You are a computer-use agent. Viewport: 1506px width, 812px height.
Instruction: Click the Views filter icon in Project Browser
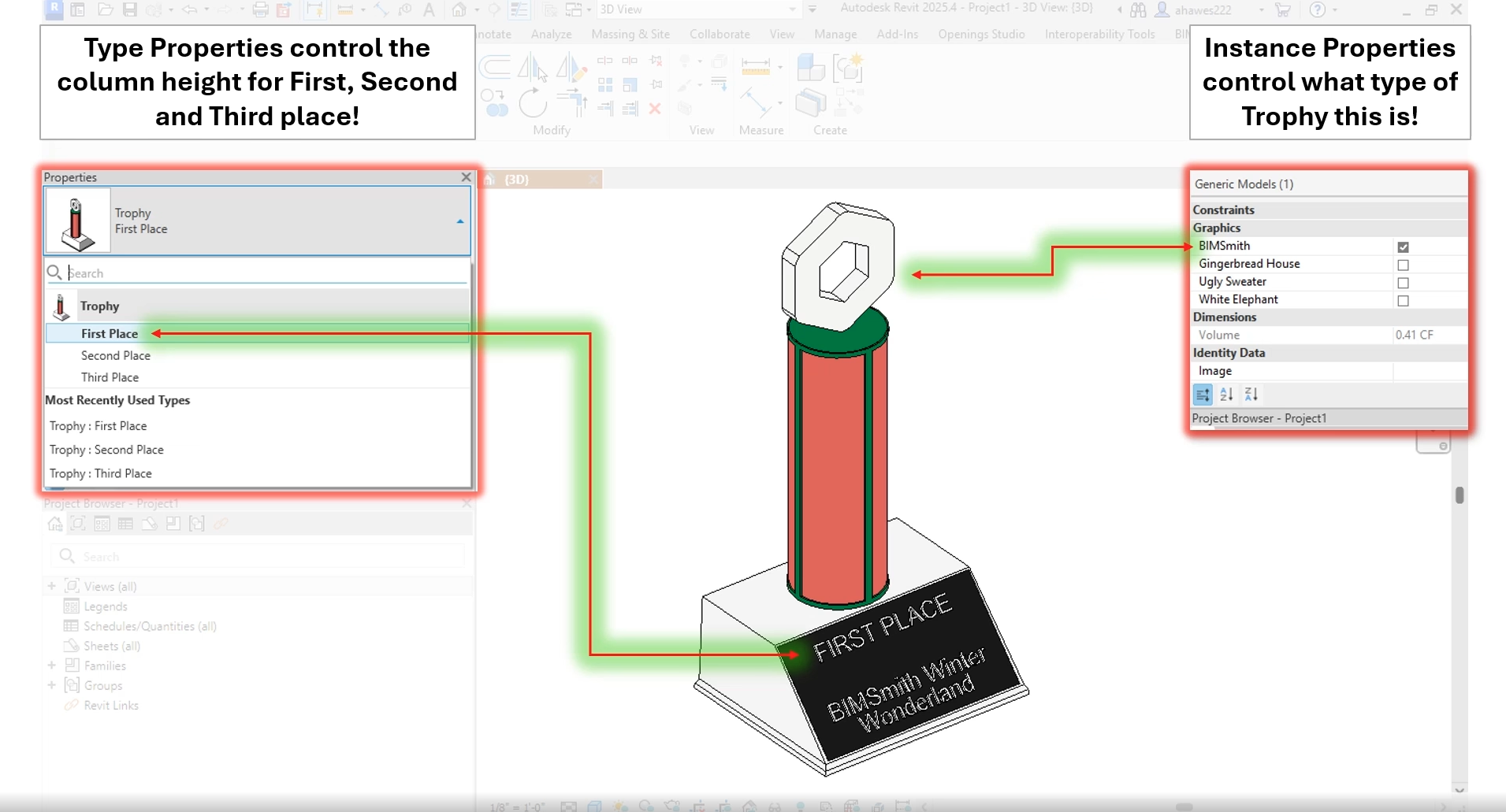pos(78,523)
